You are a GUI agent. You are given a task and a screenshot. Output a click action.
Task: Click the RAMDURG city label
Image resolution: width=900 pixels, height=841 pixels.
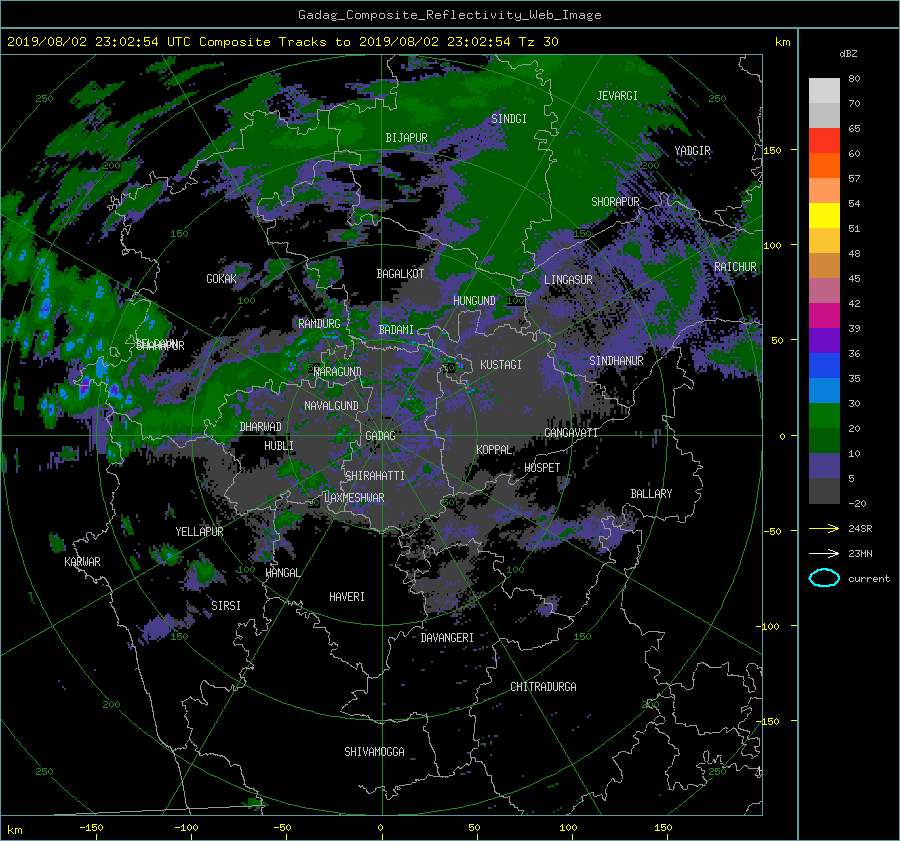click(x=319, y=324)
